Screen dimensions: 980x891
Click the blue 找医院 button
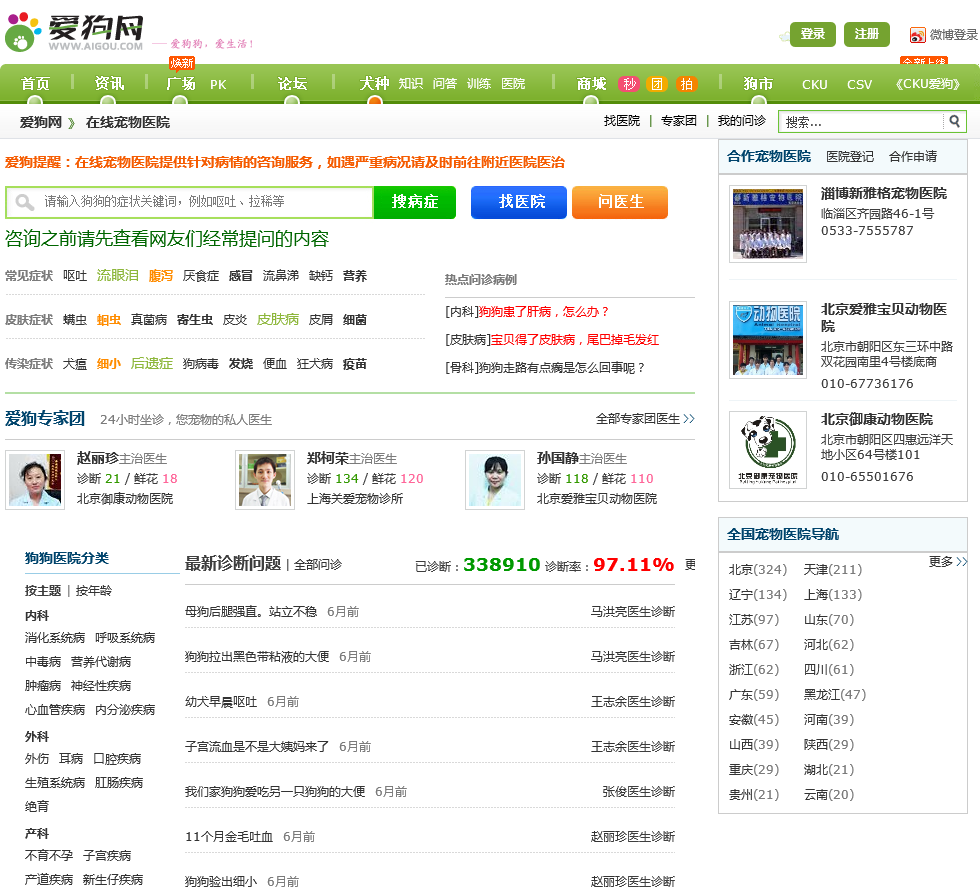click(x=519, y=202)
